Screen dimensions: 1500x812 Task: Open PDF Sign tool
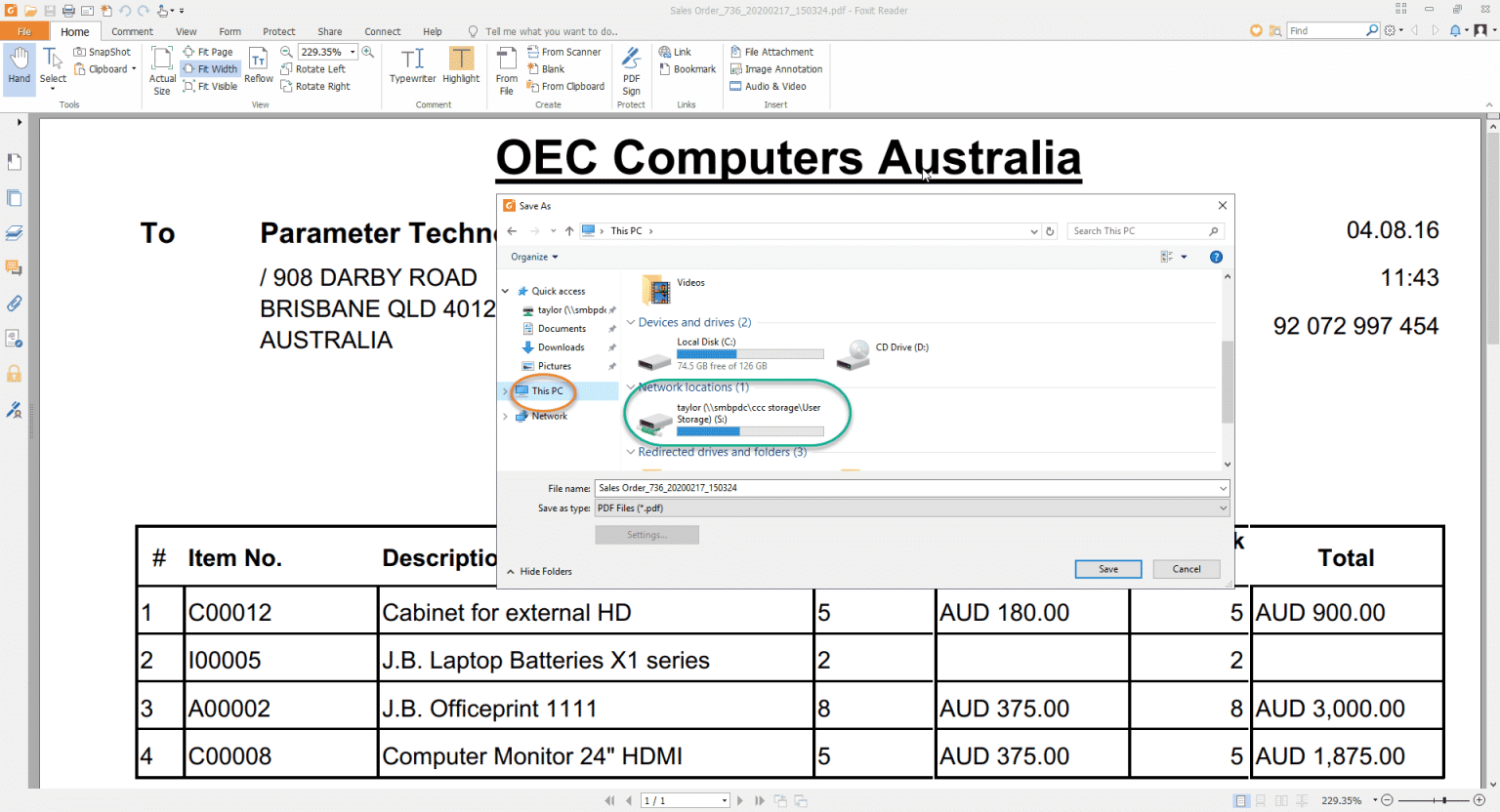(631, 70)
